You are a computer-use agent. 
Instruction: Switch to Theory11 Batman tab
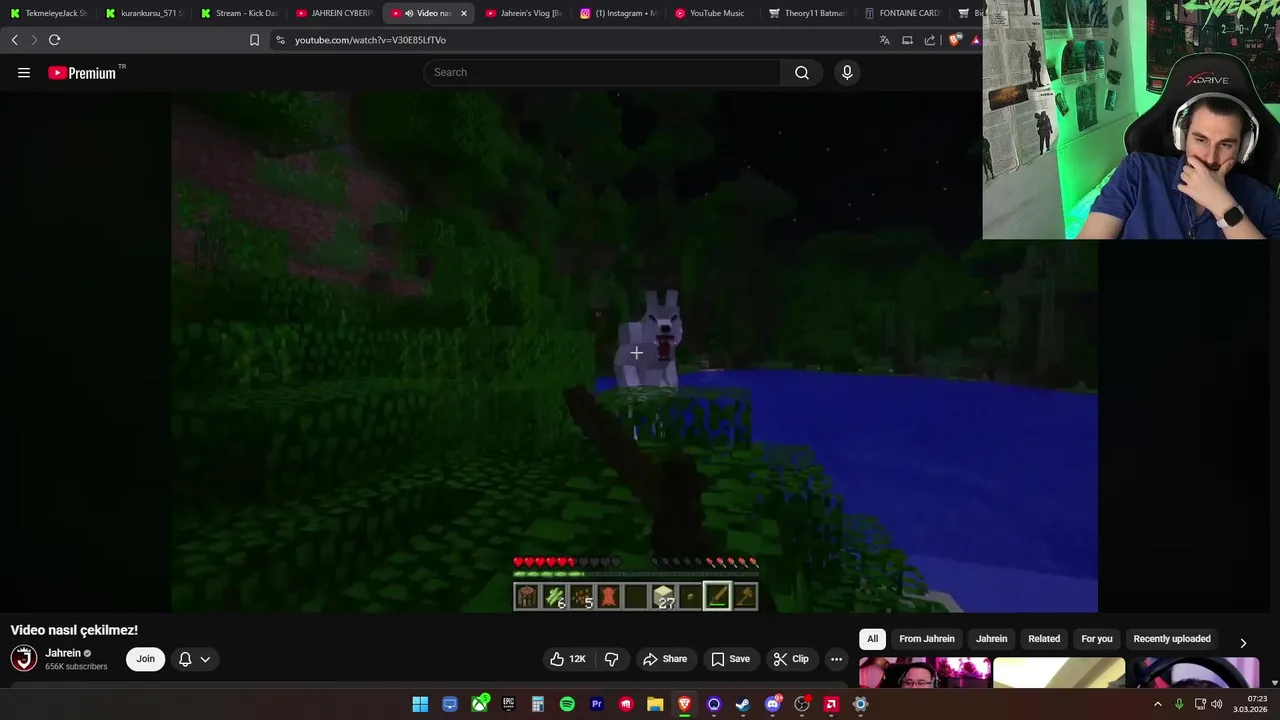click(x=808, y=13)
